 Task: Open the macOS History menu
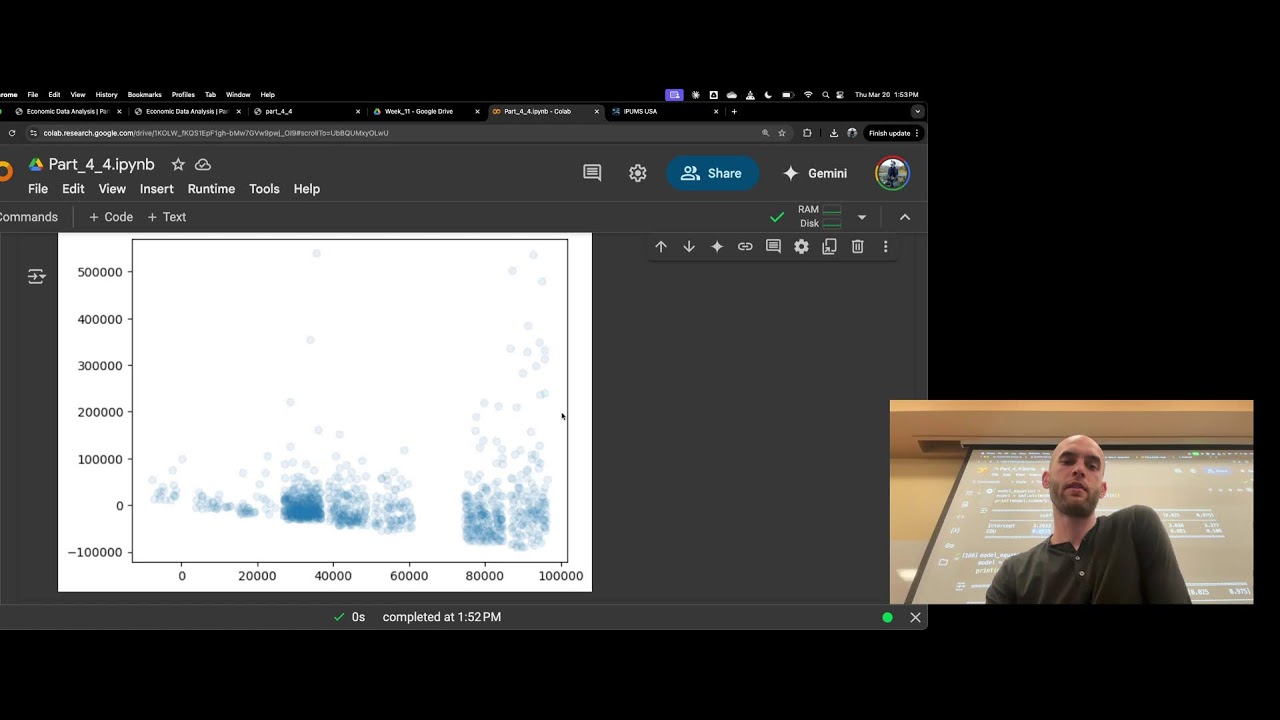(107, 95)
